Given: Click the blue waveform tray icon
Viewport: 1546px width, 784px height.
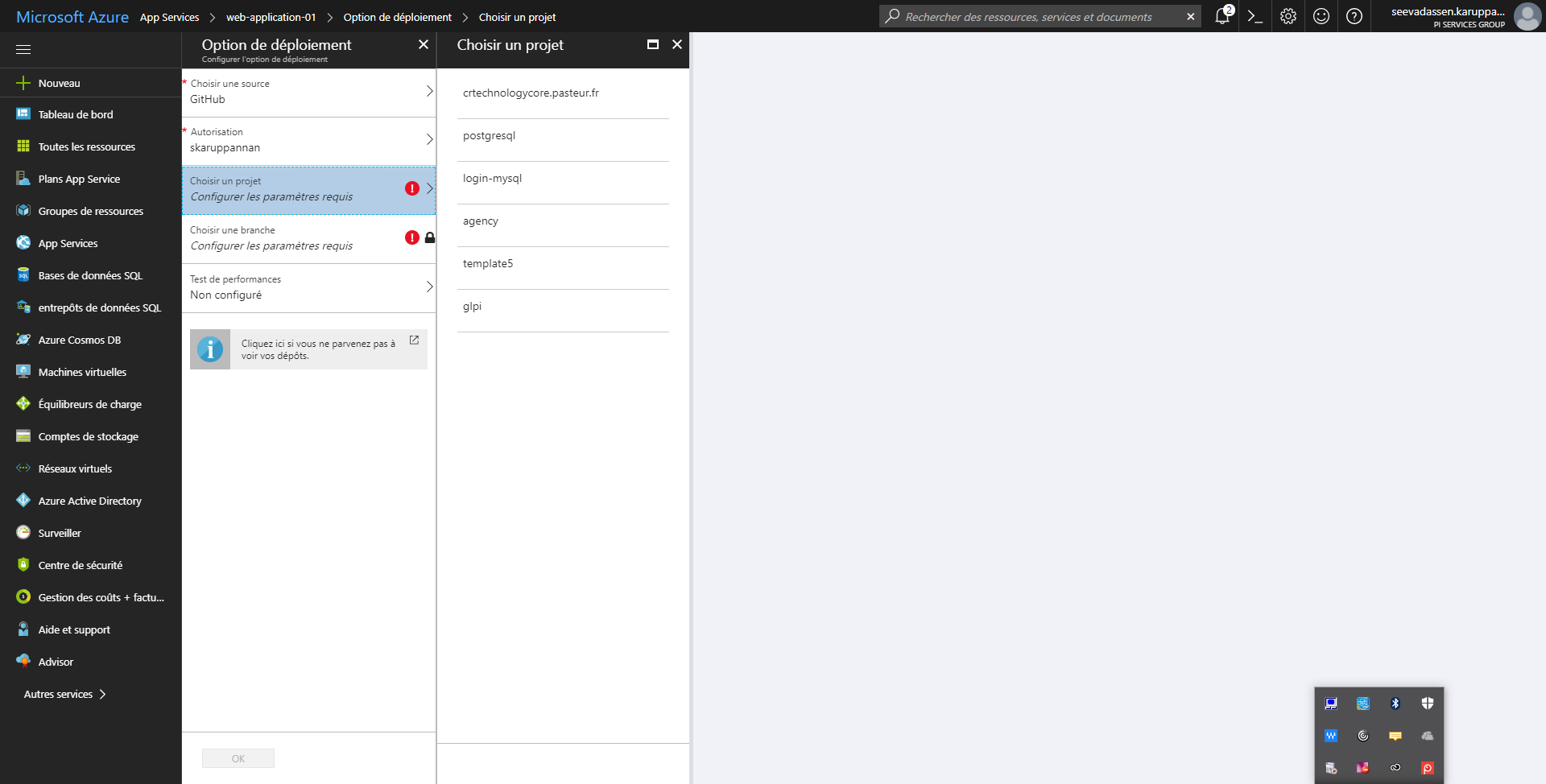Looking at the screenshot, I should coord(1331,736).
